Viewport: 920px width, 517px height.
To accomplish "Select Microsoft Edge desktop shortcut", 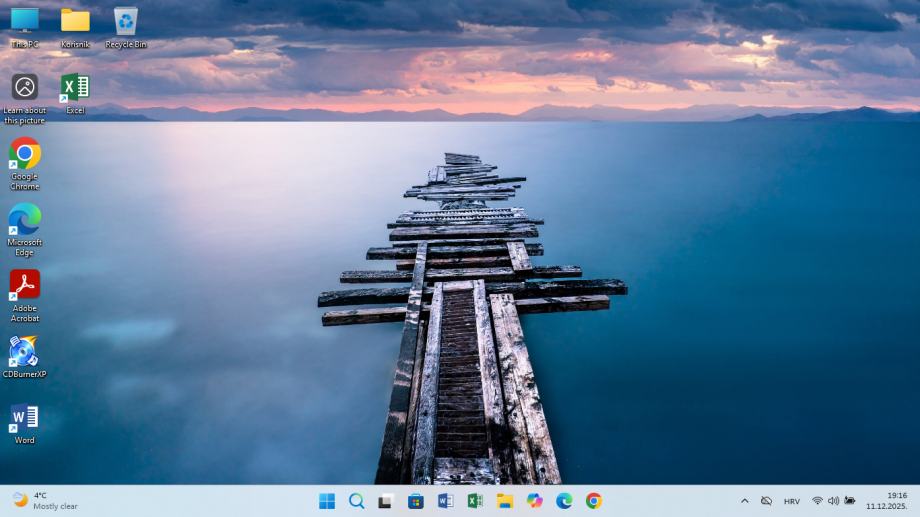I will [x=25, y=230].
